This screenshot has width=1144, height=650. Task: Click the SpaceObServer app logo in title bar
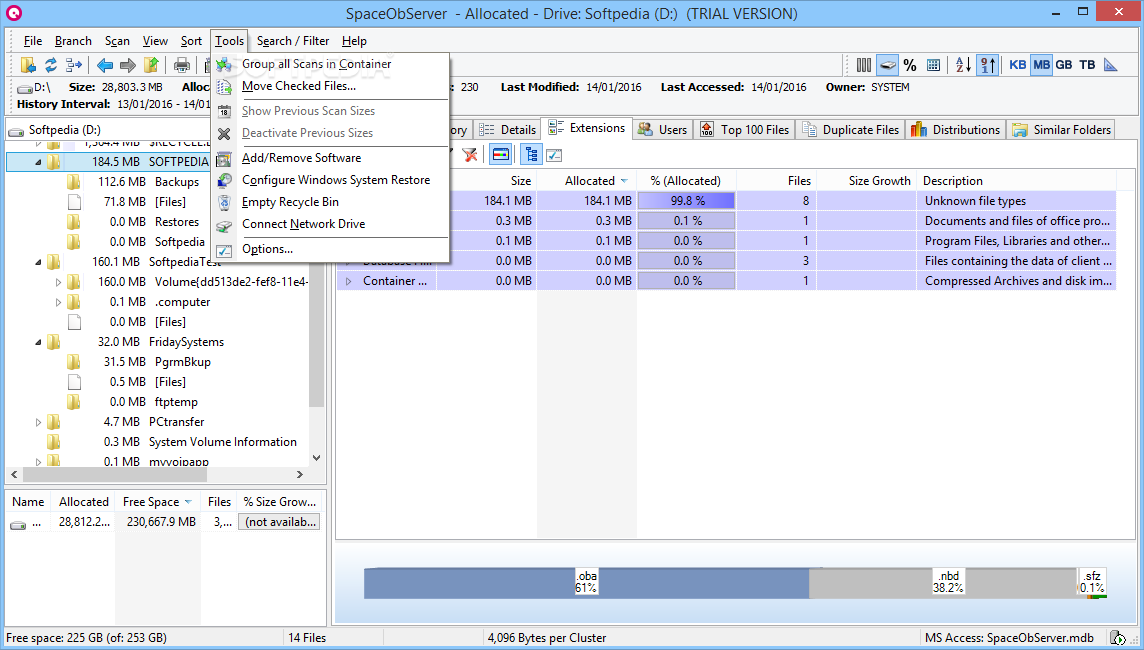point(14,12)
